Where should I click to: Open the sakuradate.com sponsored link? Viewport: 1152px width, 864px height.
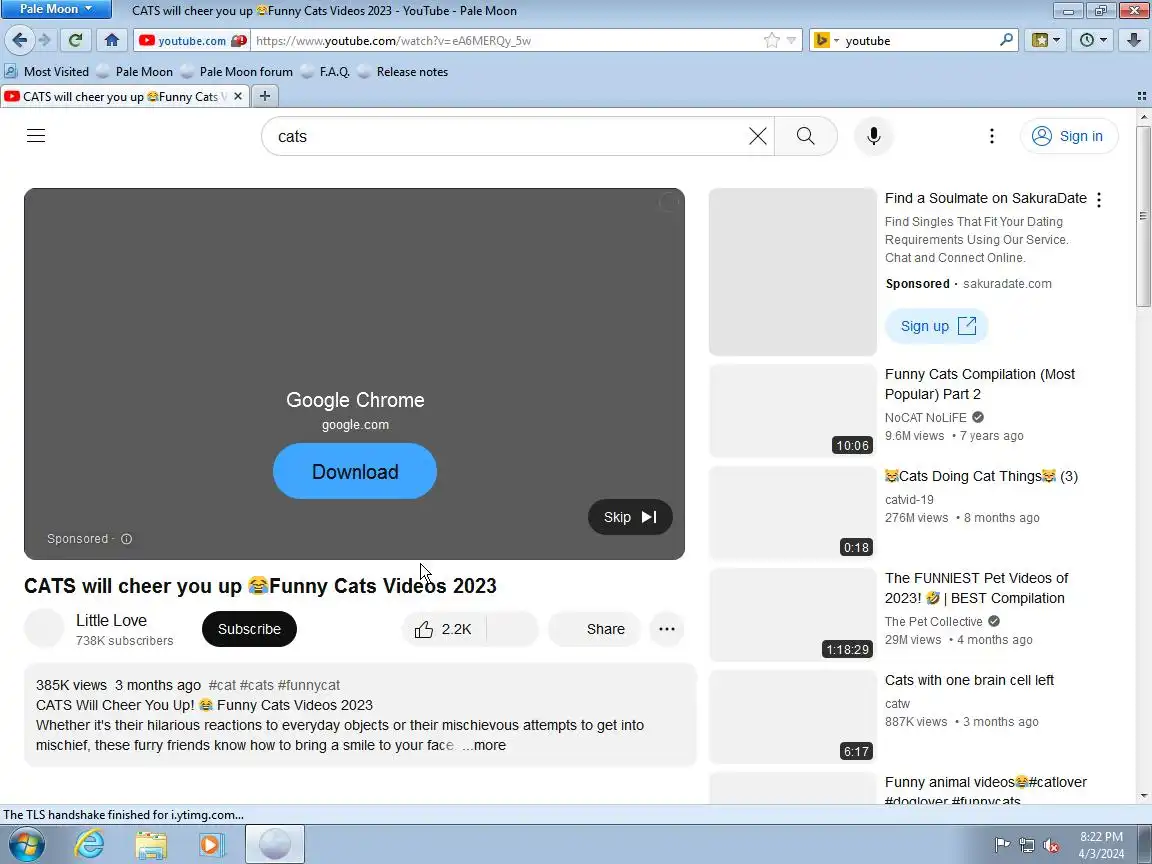(x=1007, y=284)
